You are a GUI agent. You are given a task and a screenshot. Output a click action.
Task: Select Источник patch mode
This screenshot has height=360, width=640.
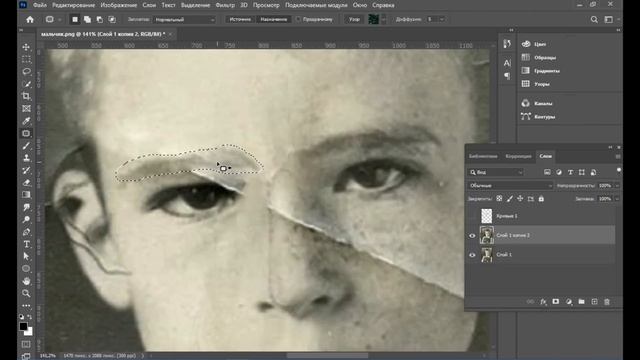point(240,19)
